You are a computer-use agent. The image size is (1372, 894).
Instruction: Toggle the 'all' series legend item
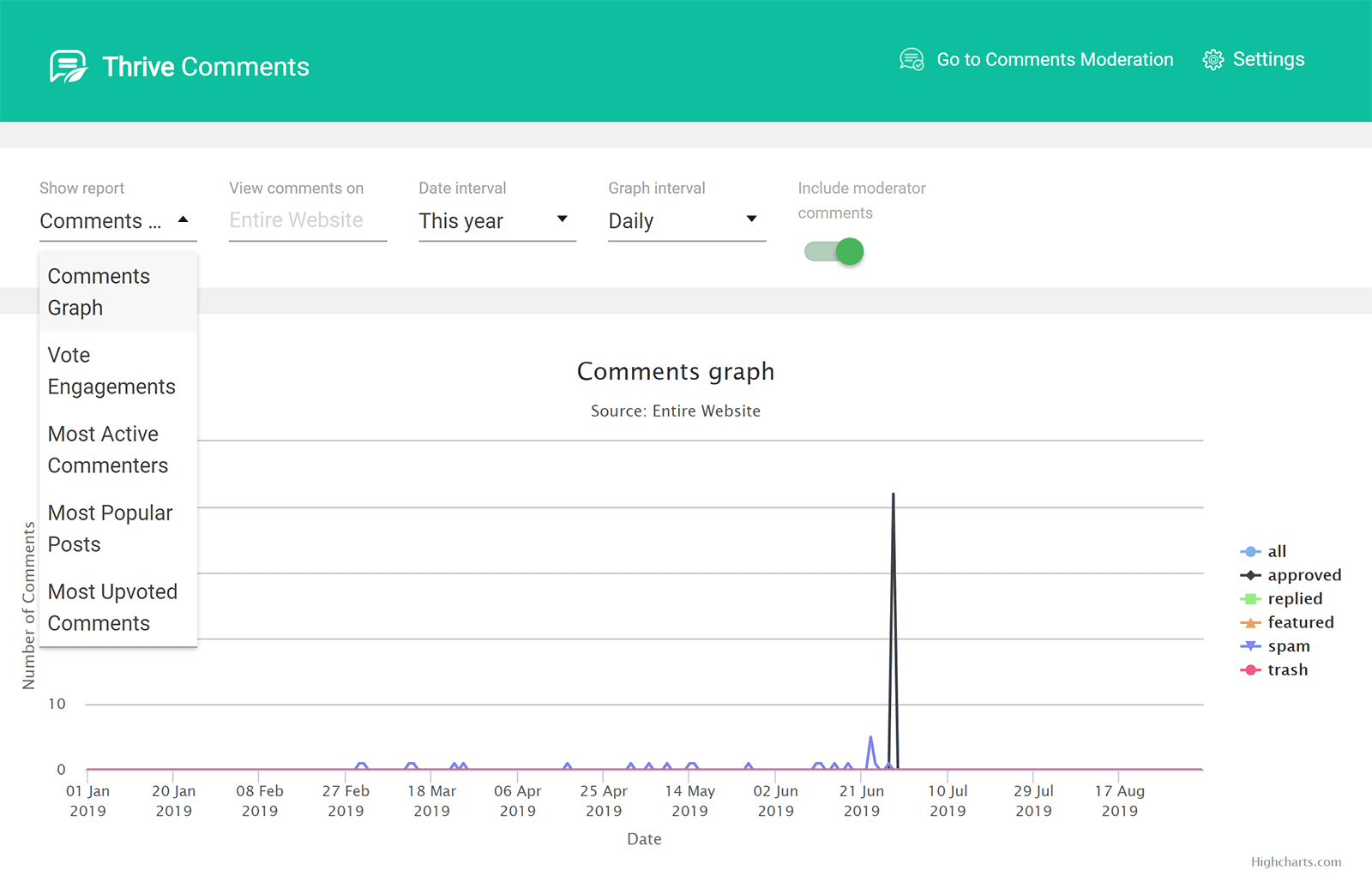pyautogui.click(x=1264, y=551)
